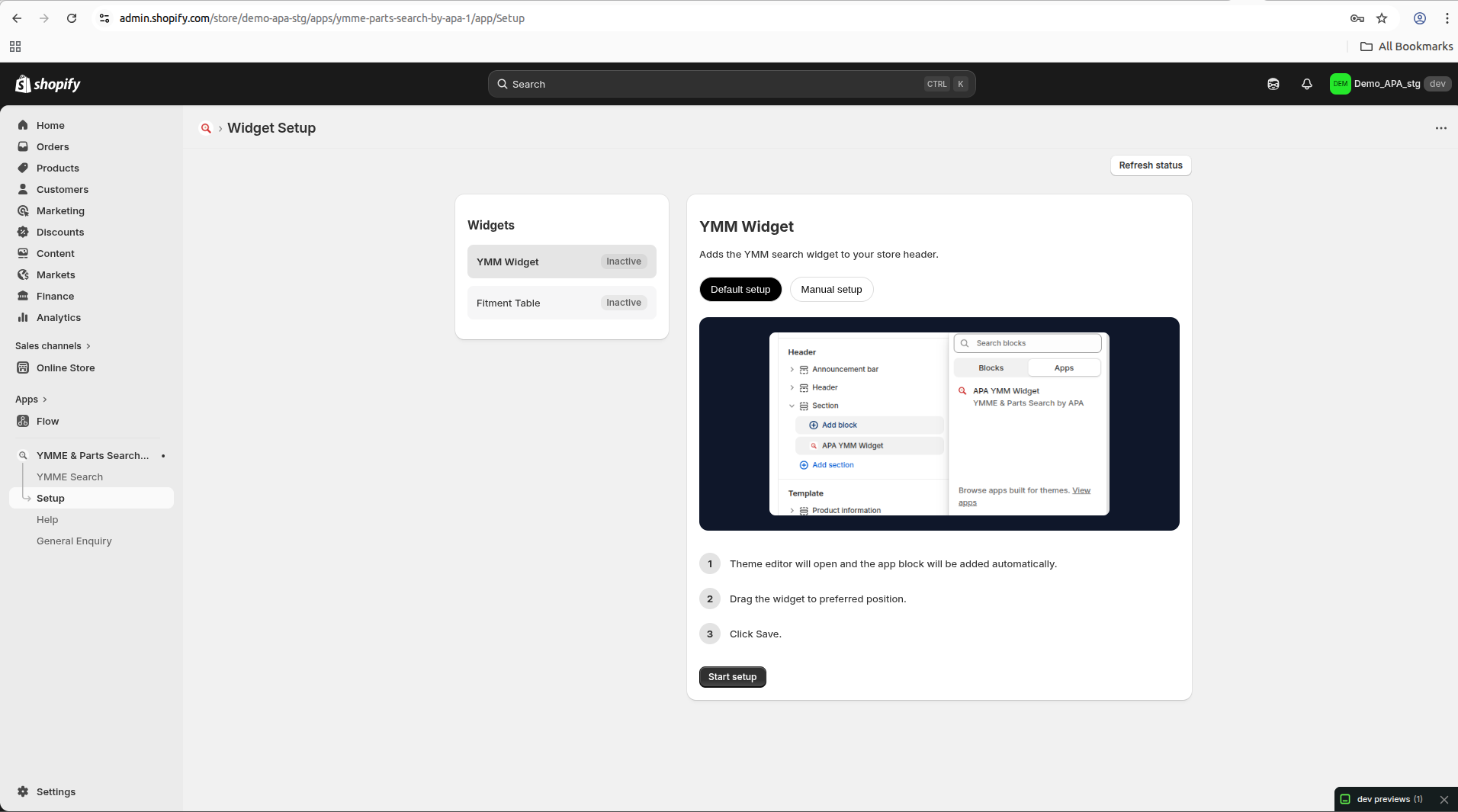Open the browser profile icon
The width and height of the screenshot is (1458, 812).
click(1419, 18)
